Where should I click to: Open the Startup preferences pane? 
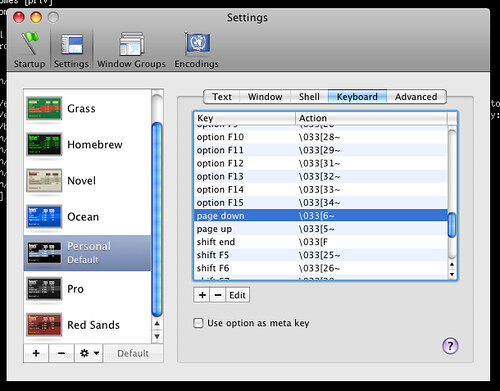tap(29, 49)
